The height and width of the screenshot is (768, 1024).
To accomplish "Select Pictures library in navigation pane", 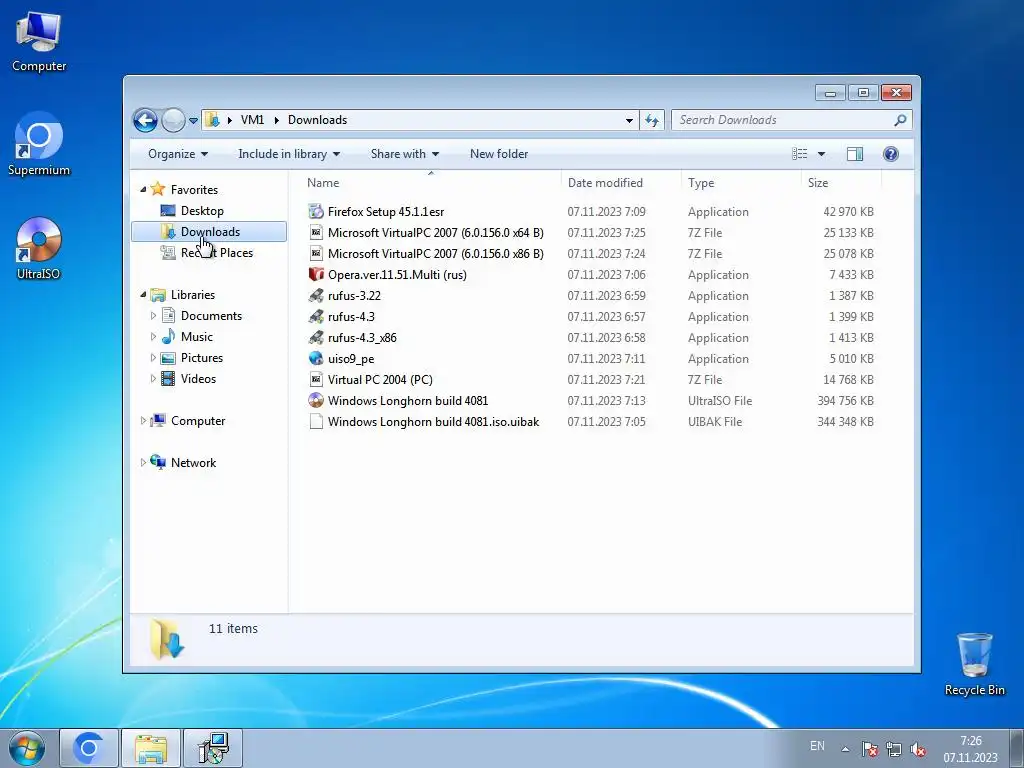I will coord(202,358).
